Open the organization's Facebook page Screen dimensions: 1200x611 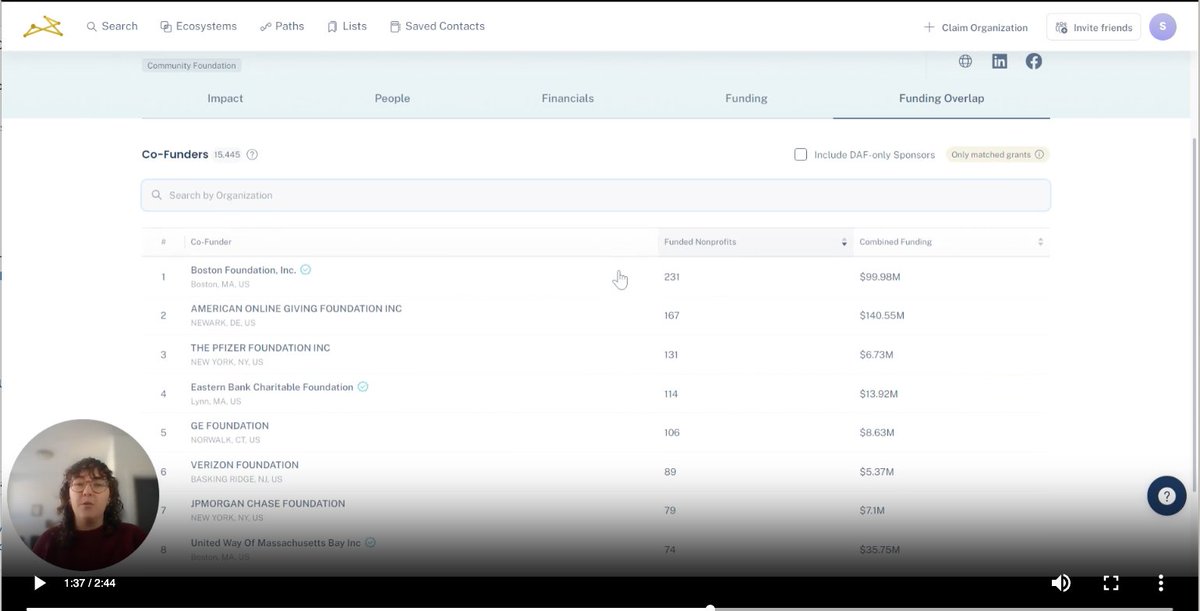[1033, 61]
